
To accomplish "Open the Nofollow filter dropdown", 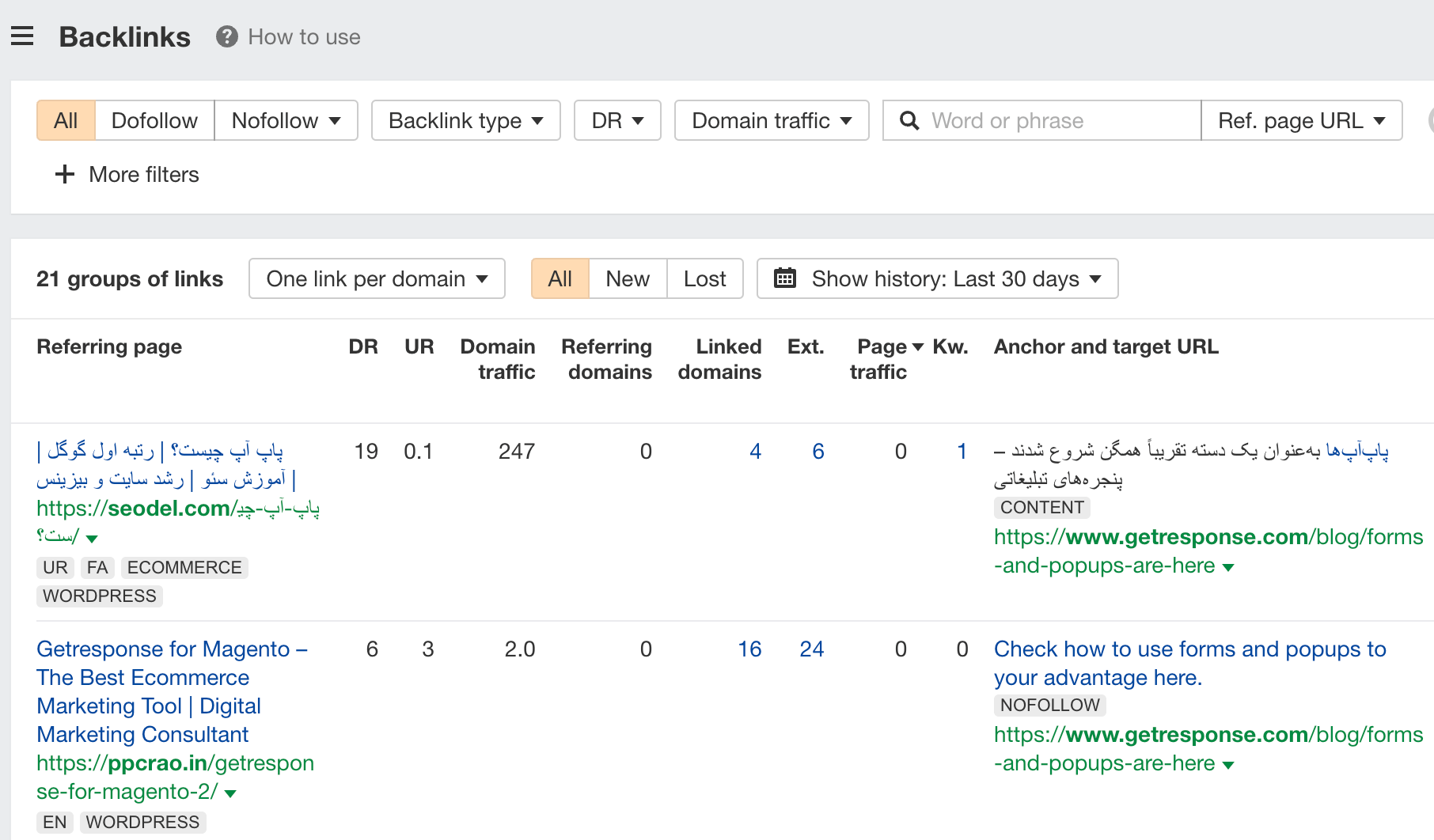I will tap(286, 120).
